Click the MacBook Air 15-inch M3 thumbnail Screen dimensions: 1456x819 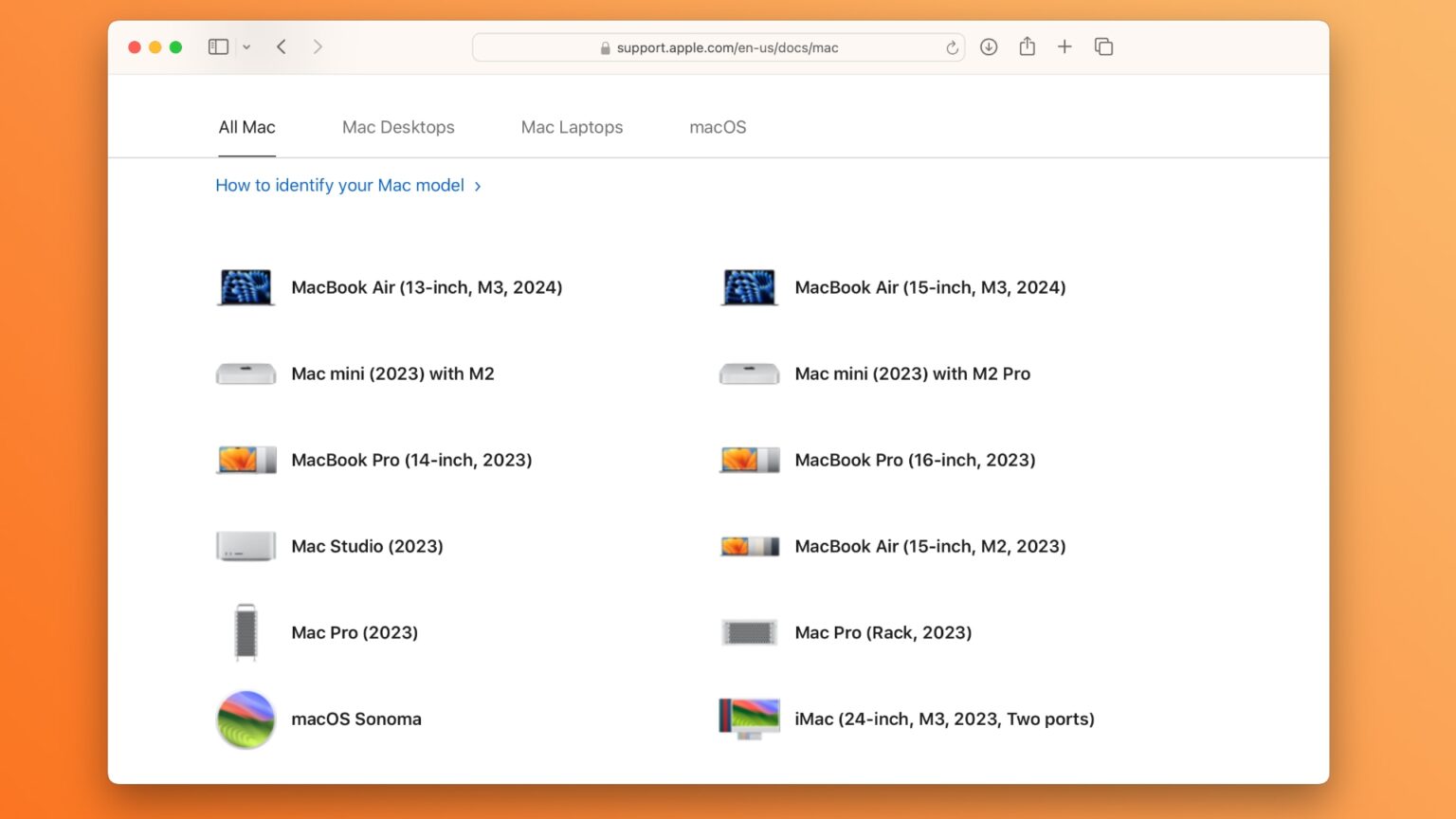pyautogui.click(x=749, y=287)
